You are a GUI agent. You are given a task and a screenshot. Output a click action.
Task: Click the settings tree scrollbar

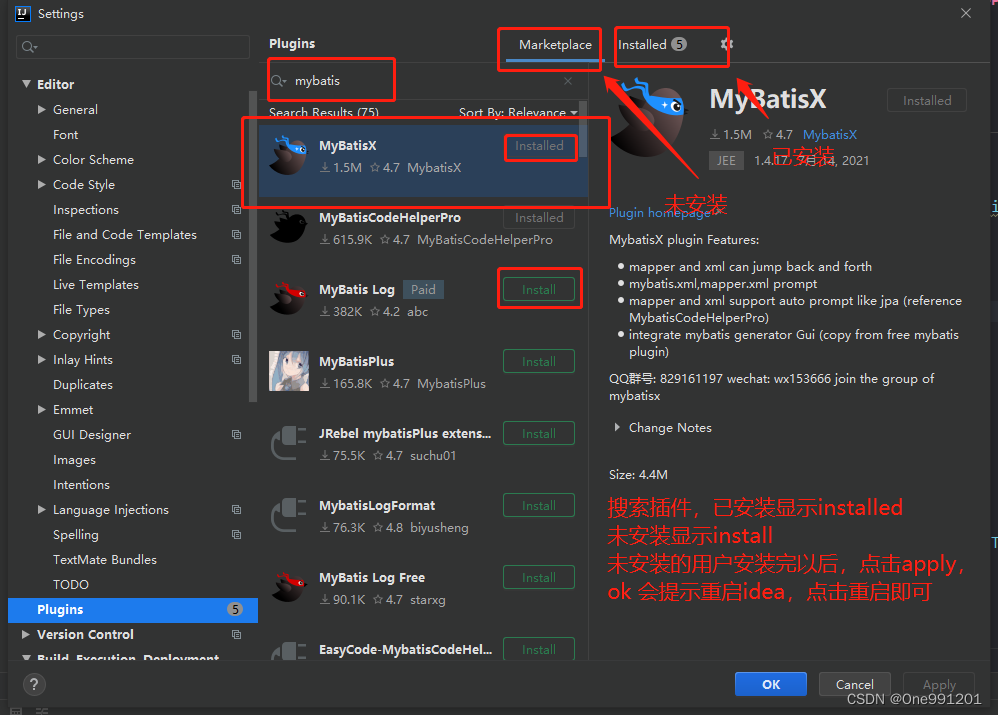click(x=253, y=247)
